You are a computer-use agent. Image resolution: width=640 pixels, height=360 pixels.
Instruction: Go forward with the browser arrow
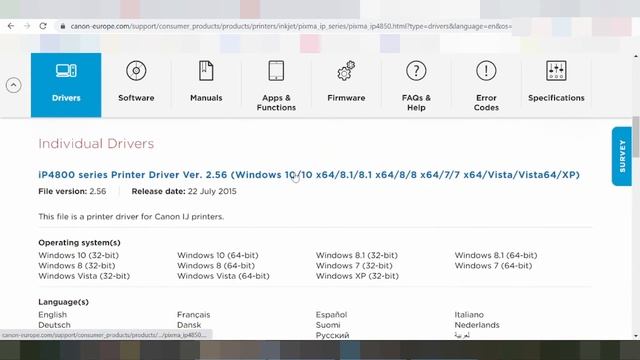click(x=27, y=26)
